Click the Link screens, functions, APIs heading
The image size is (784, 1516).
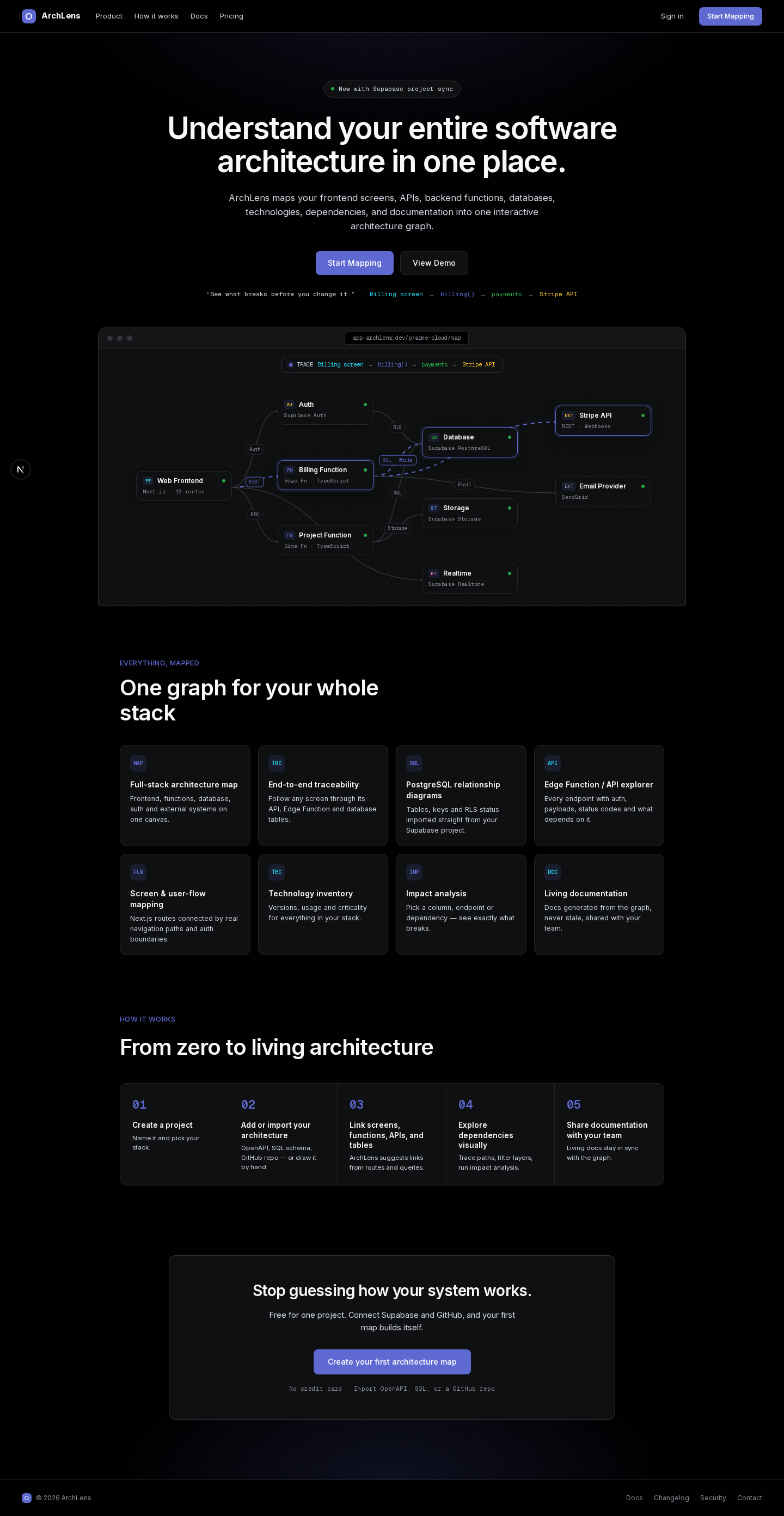pos(386,1135)
